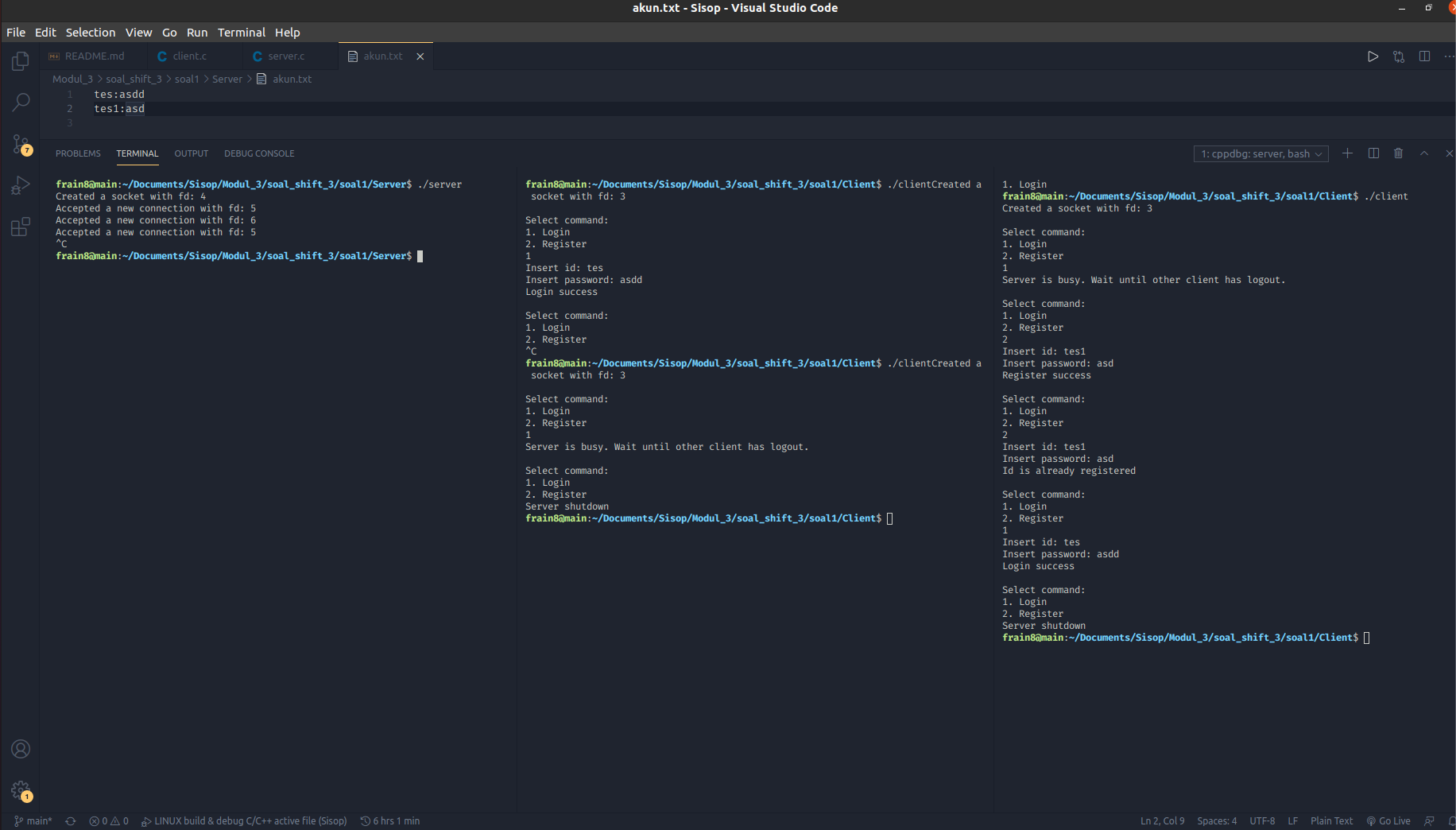Click soal1 in the breadcrumb
This screenshot has height=830, width=1456.
click(x=187, y=80)
